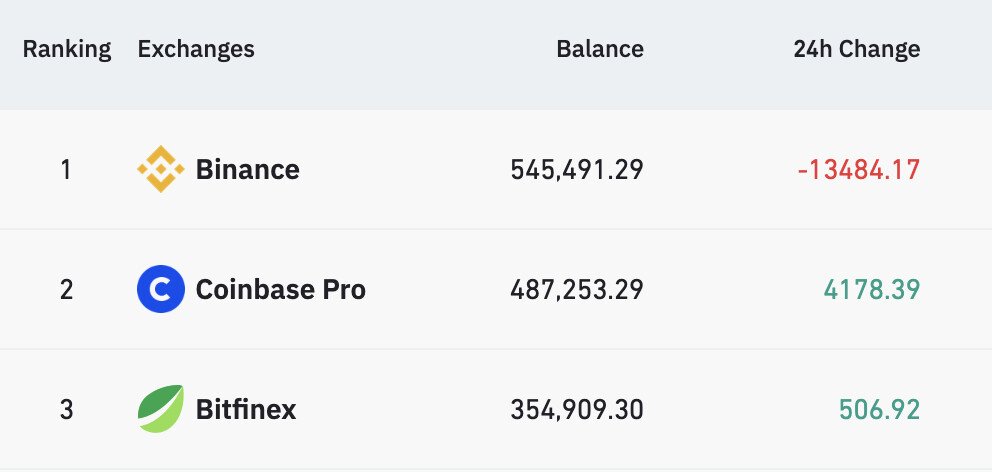
Task: Open the Binance exchange name link
Action: point(247,169)
